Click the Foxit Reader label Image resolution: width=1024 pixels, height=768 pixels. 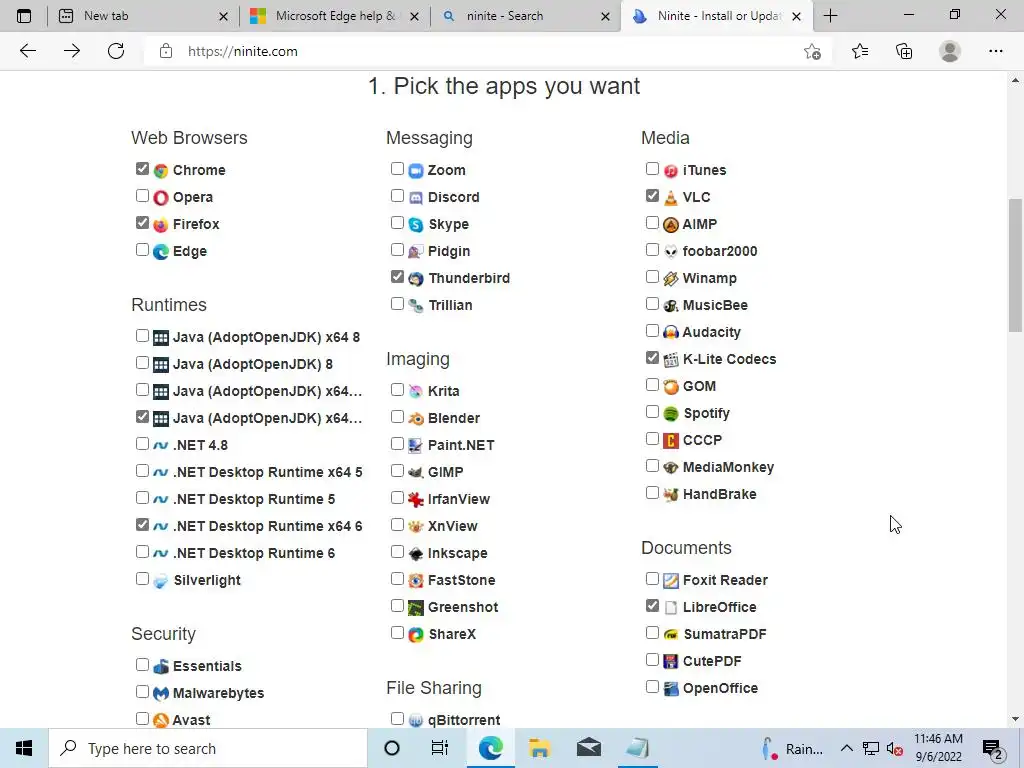coord(725,581)
